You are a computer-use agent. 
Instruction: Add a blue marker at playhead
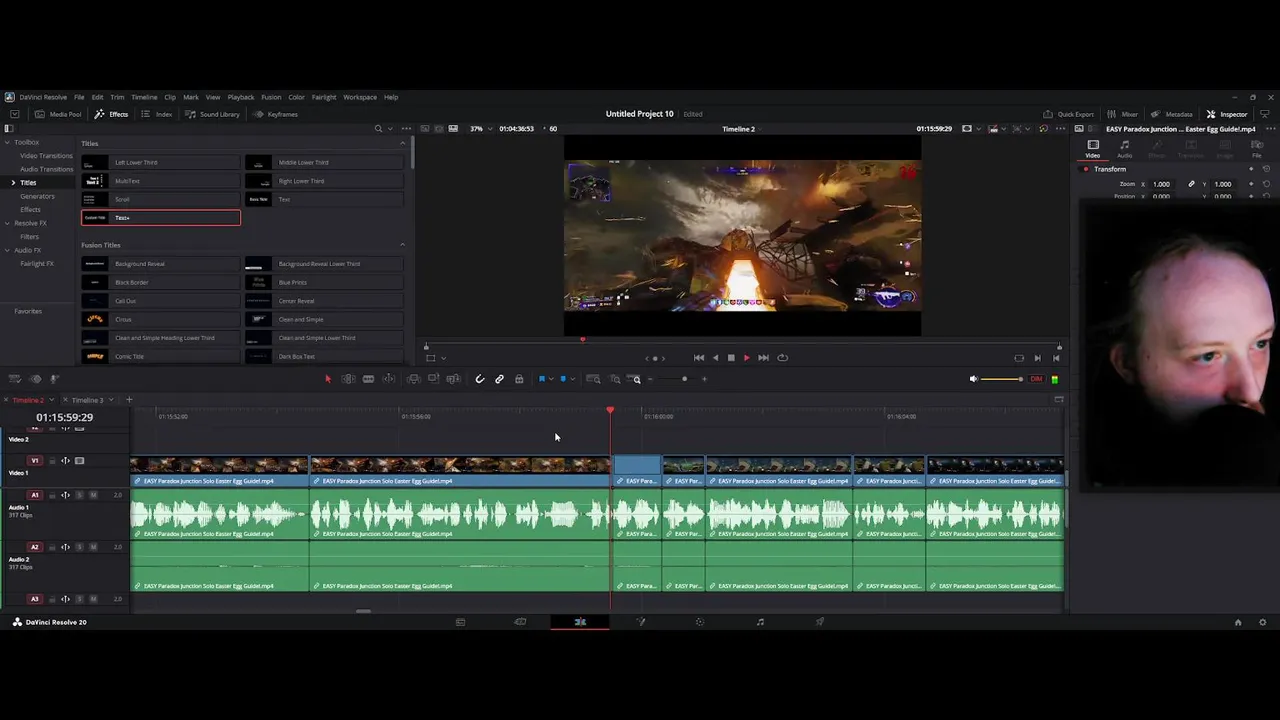[563, 379]
